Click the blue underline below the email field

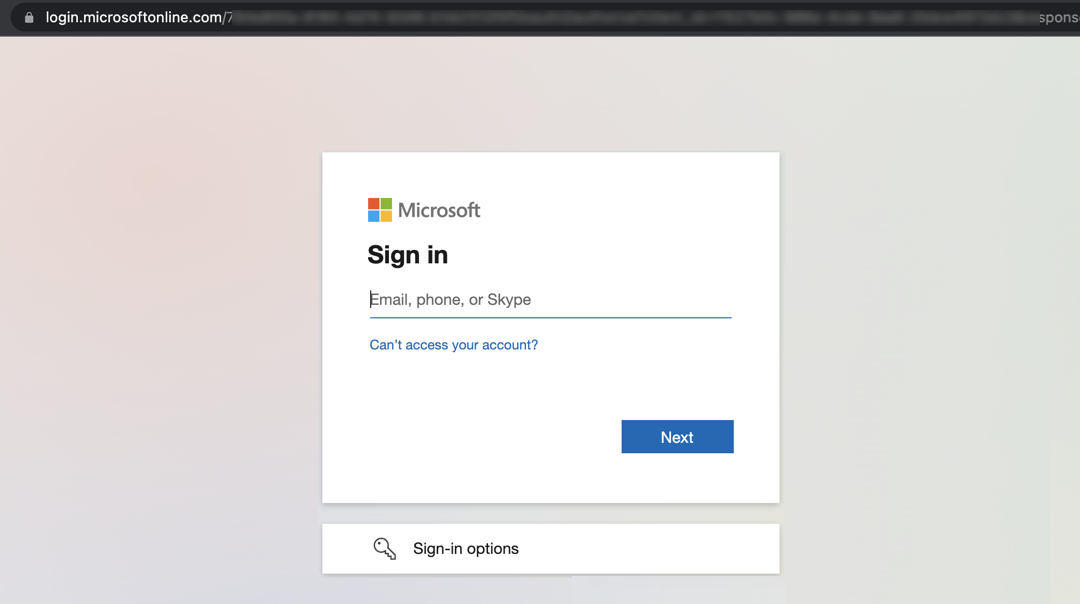pyautogui.click(x=550, y=317)
